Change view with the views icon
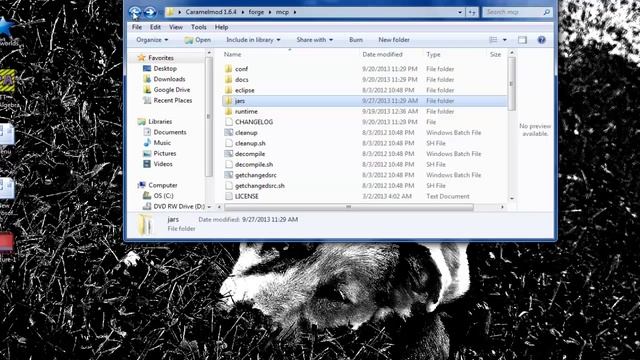The image size is (640, 360). (x=493, y=40)
